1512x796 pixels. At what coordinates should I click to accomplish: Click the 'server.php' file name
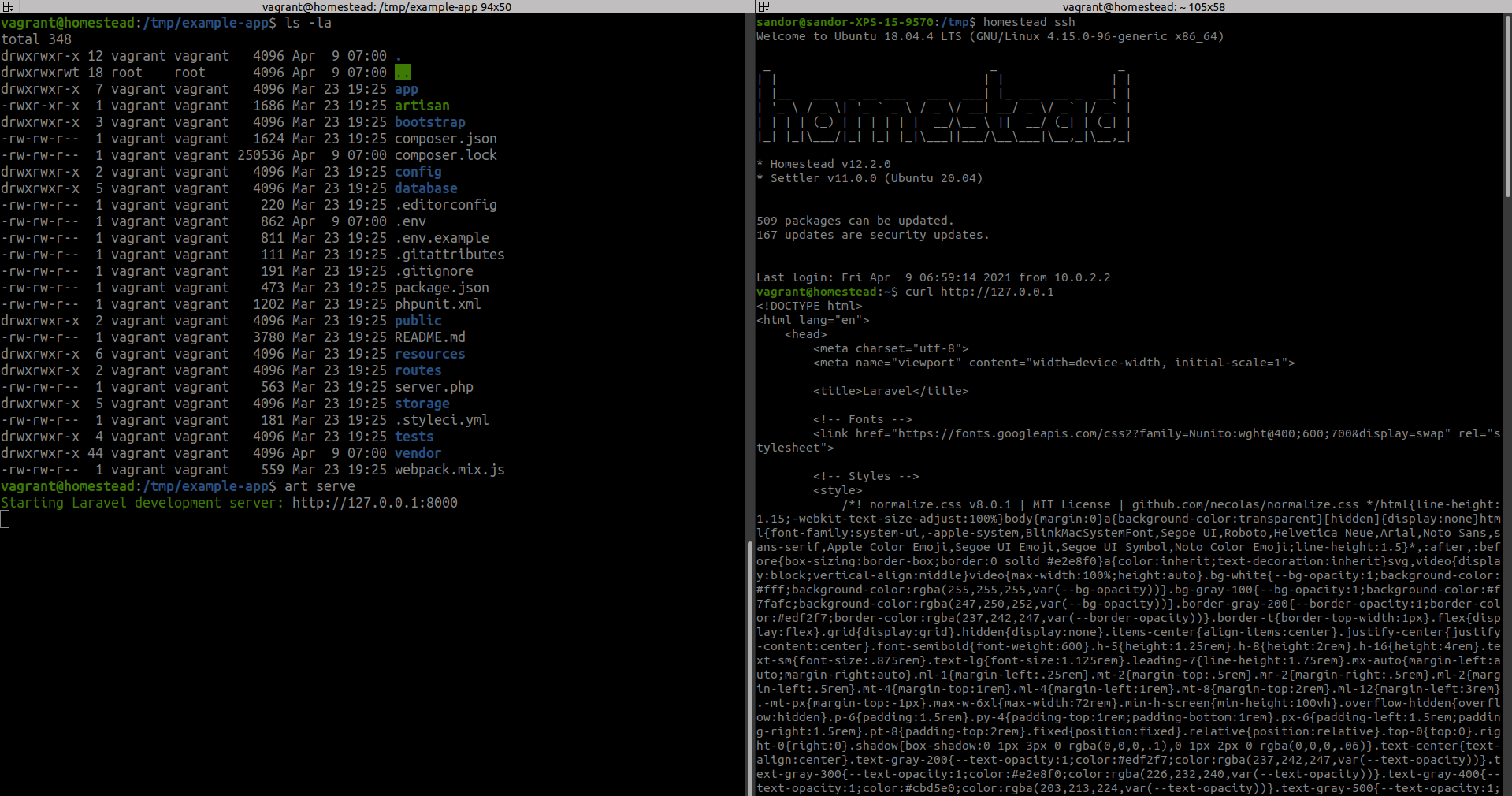pos(434,387)
